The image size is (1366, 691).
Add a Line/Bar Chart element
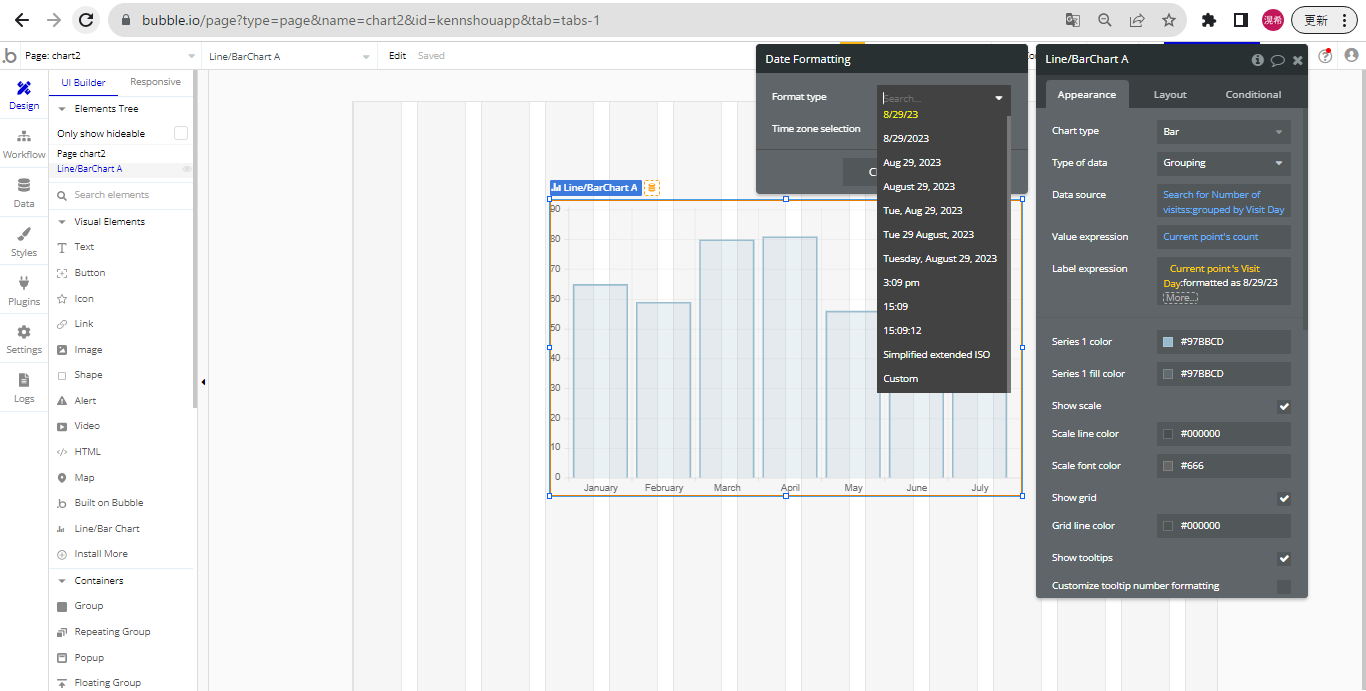(106, 529)
